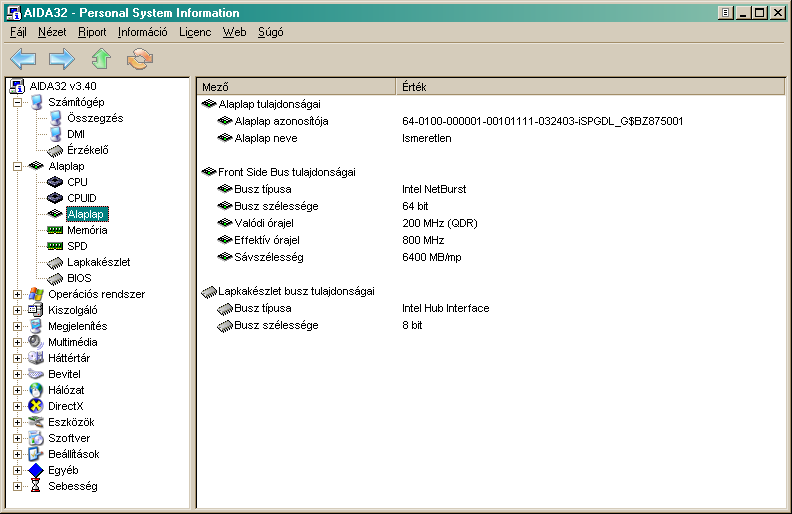792x514 pixels.
Task: Click the Hálózat network globe icon
Action: [x=36, y=390]
